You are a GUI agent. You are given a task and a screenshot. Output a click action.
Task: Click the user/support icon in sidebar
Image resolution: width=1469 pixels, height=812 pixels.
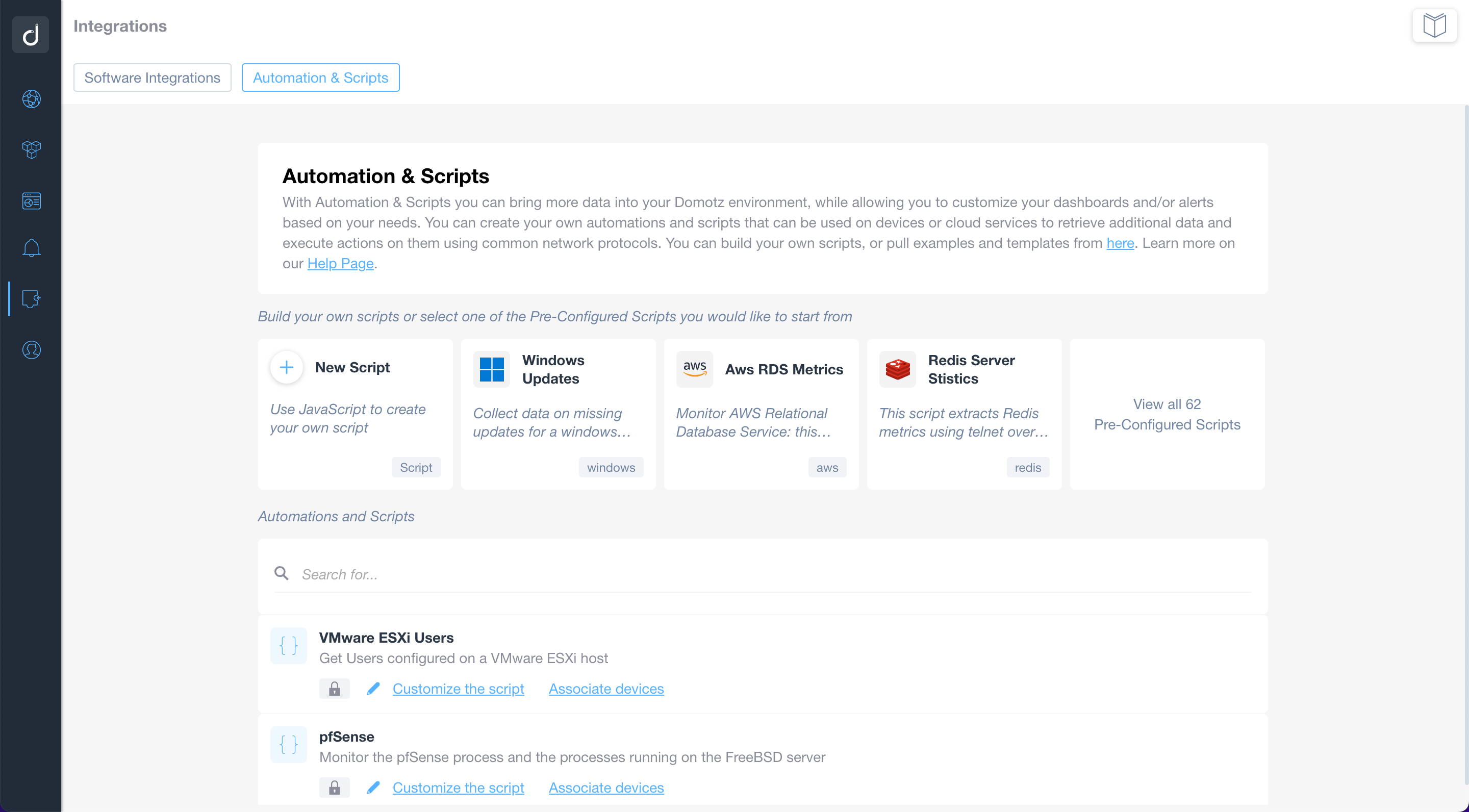(31, 350)
